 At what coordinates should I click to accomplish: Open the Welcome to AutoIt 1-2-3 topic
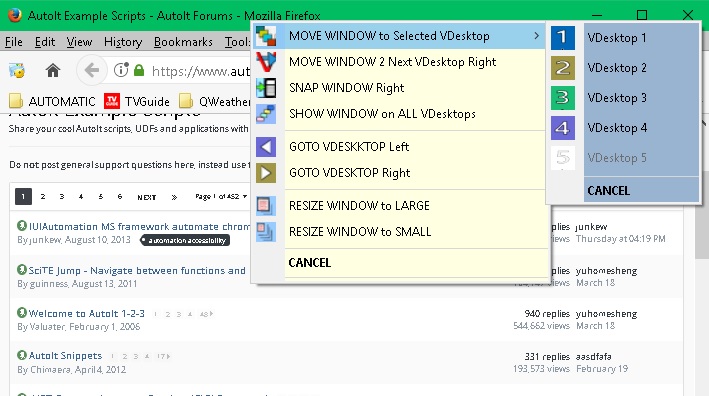[x=87, y=313]
